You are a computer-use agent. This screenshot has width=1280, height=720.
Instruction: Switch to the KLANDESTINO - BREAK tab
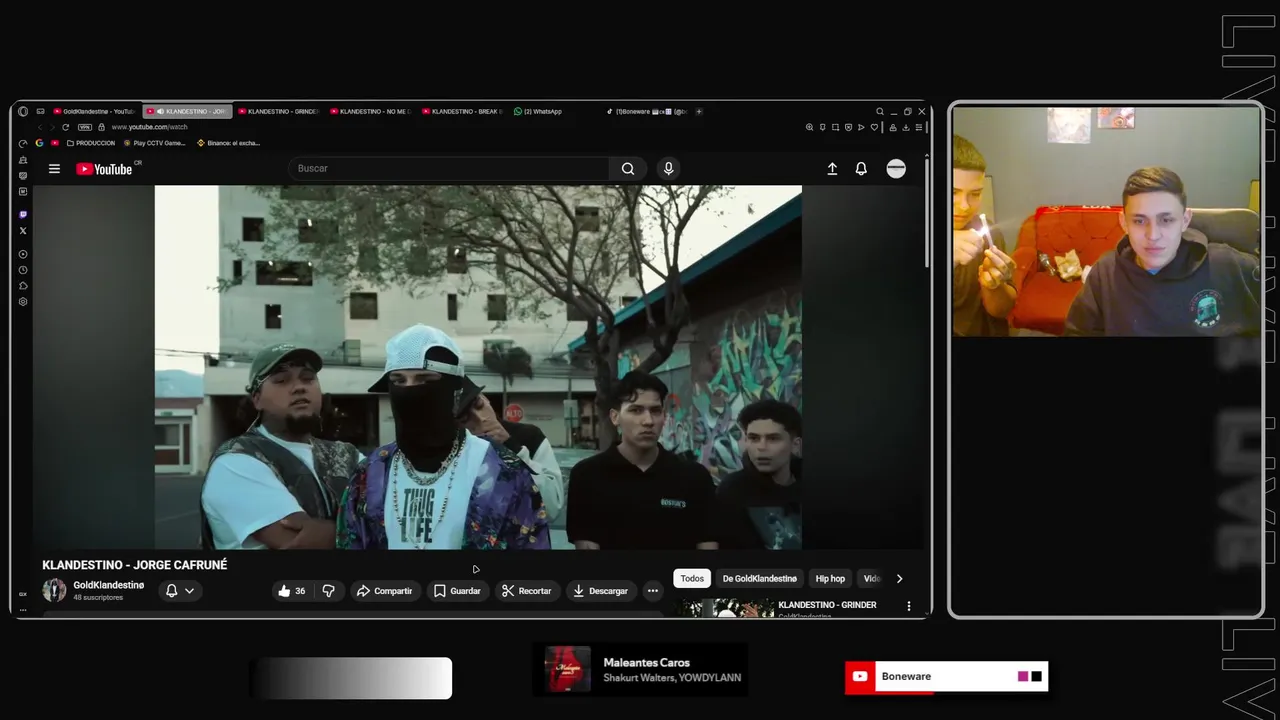coord(462,111)
